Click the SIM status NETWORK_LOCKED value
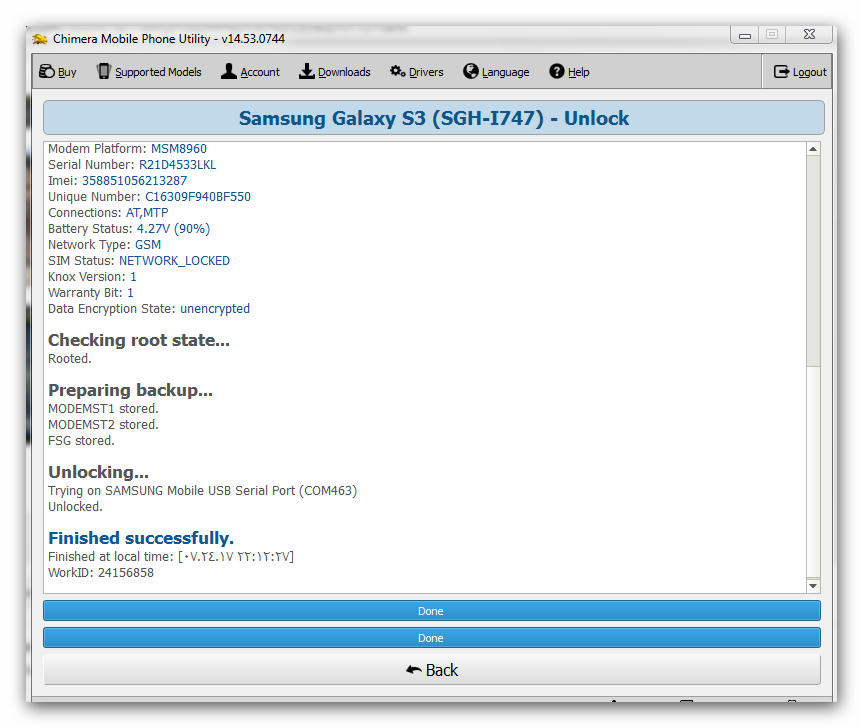The height and width of the screenshot is (728, 863). pyautogui.click(x=174, y=261)
